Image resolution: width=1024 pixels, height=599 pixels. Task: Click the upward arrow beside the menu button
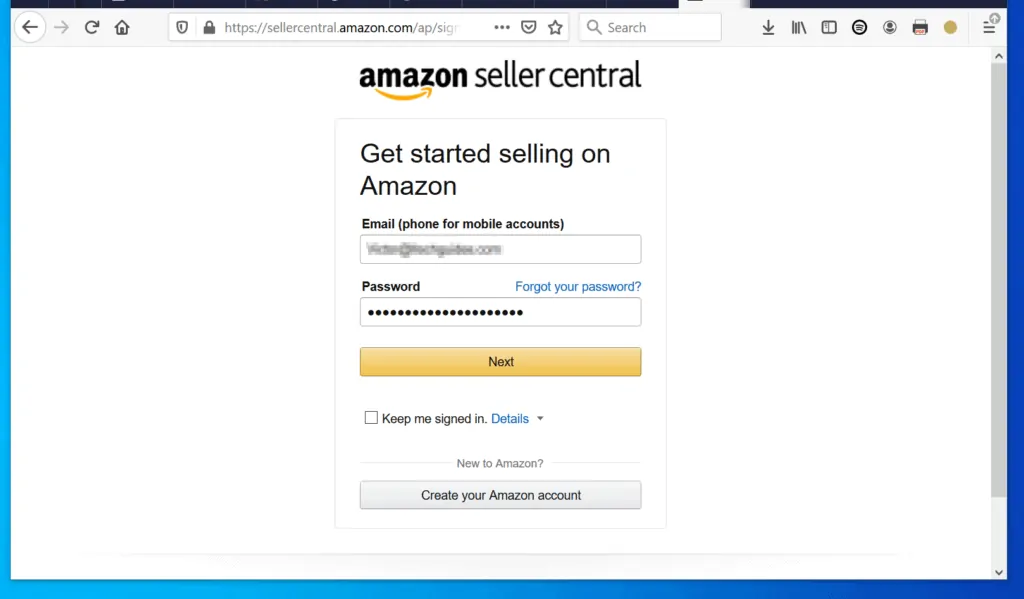pos(995,18)
